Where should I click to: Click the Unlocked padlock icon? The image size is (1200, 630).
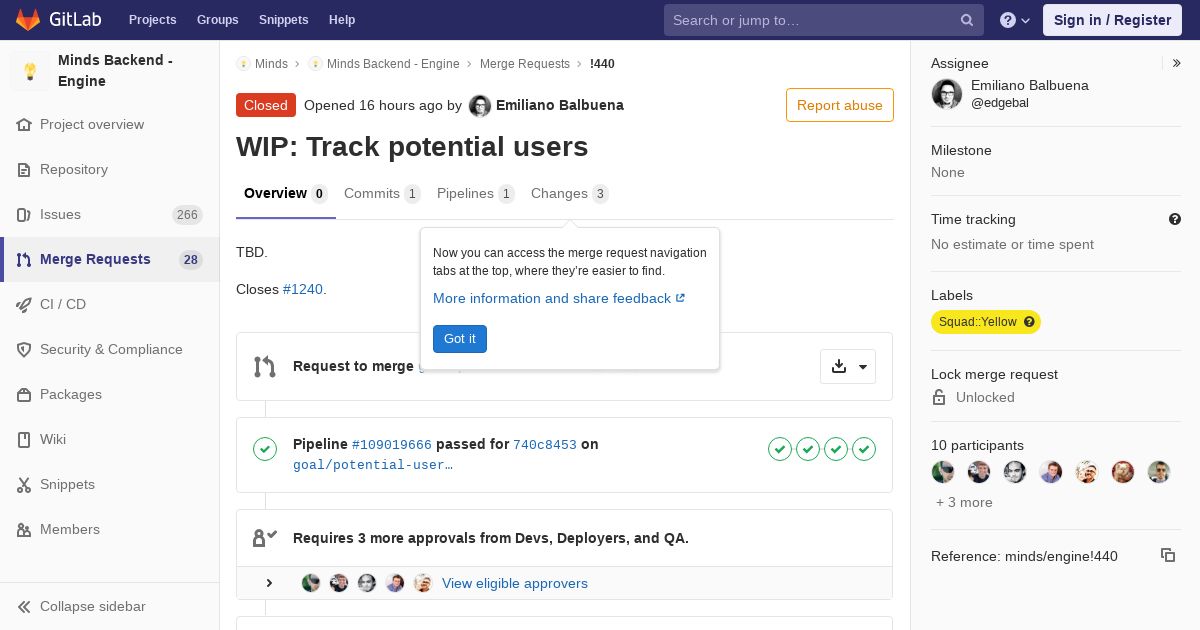point(939,397)
